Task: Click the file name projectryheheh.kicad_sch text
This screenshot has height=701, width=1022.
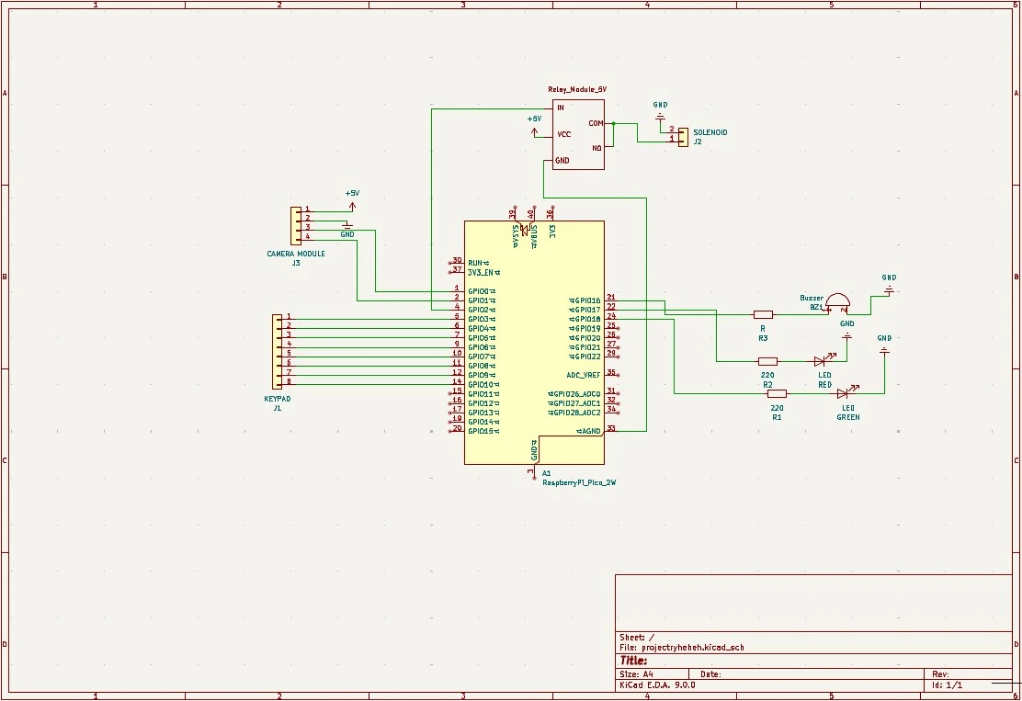Action: 693,648
